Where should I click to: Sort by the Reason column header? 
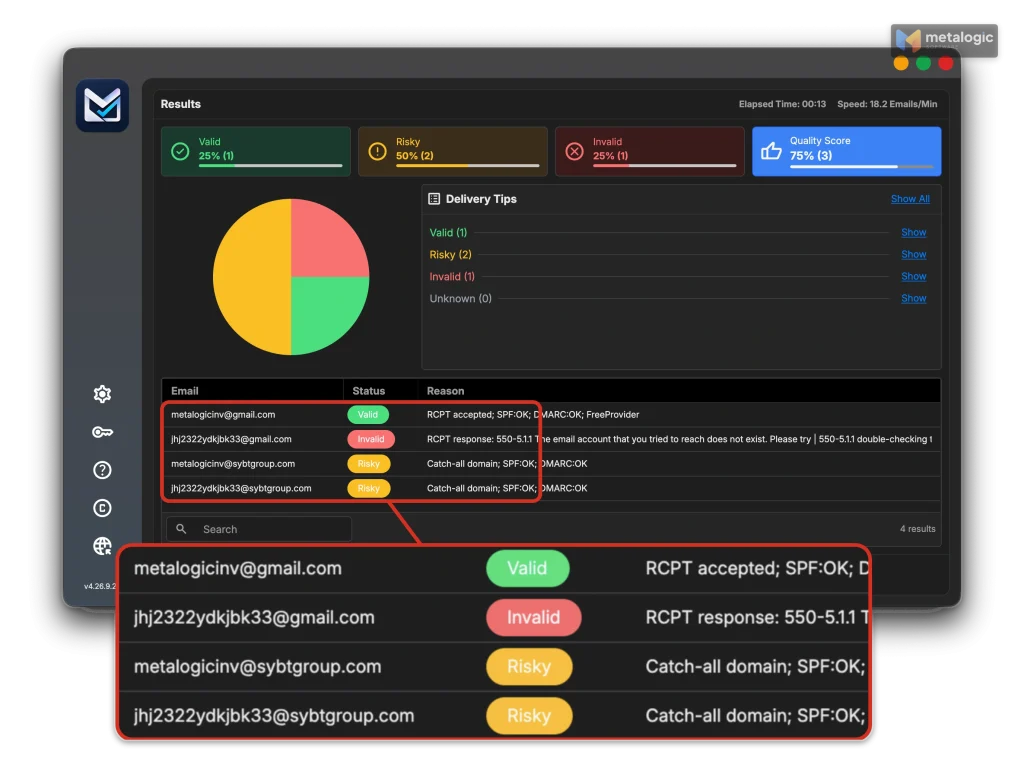[x=445, y=391]
